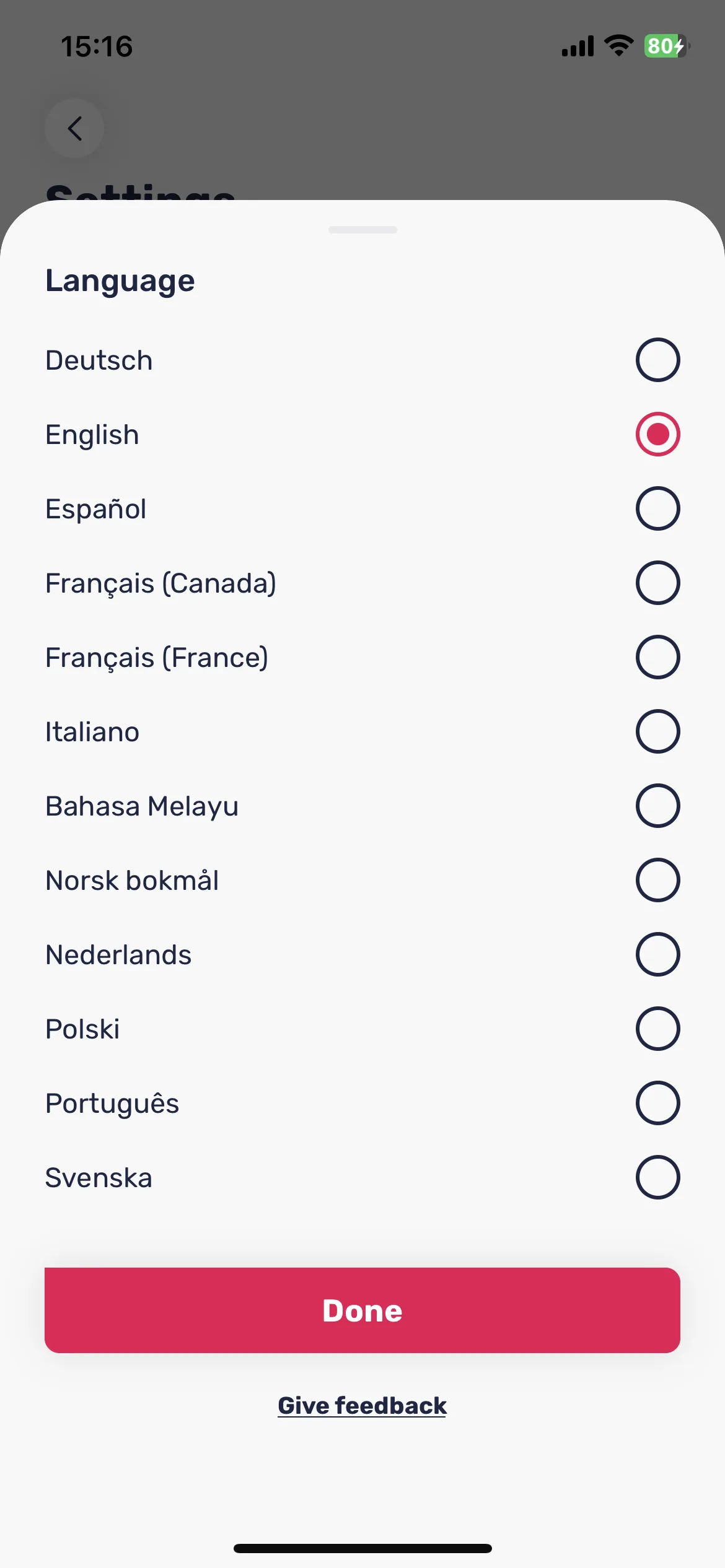
Task: Choose Español radio button
Action: pyautogui.click(x=657, y=508)
